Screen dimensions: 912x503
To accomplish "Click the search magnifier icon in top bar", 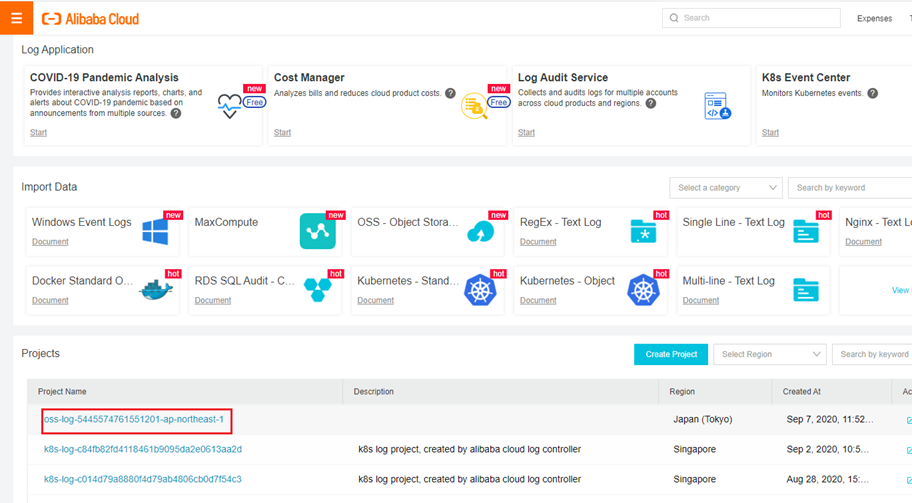I will (674, 18).
